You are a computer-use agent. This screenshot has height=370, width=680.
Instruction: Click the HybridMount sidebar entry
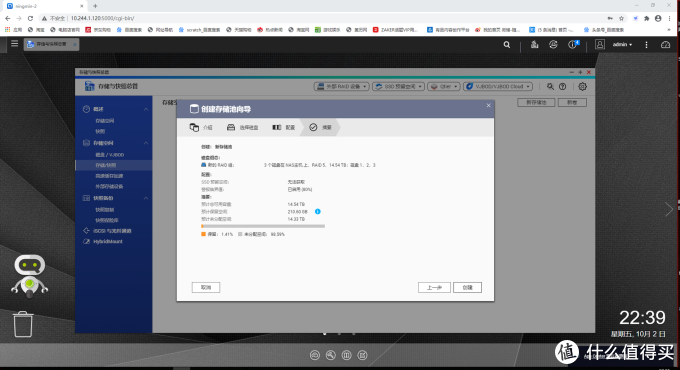[x=108, y=242]
